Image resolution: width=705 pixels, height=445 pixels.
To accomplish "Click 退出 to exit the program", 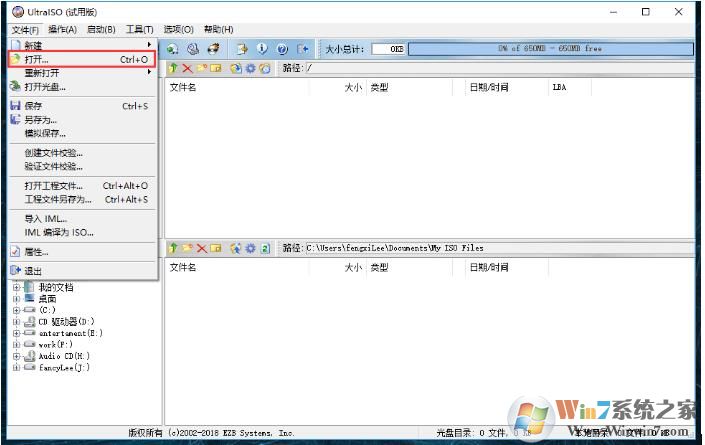I will pyautogui.click(x=33, y=270).
